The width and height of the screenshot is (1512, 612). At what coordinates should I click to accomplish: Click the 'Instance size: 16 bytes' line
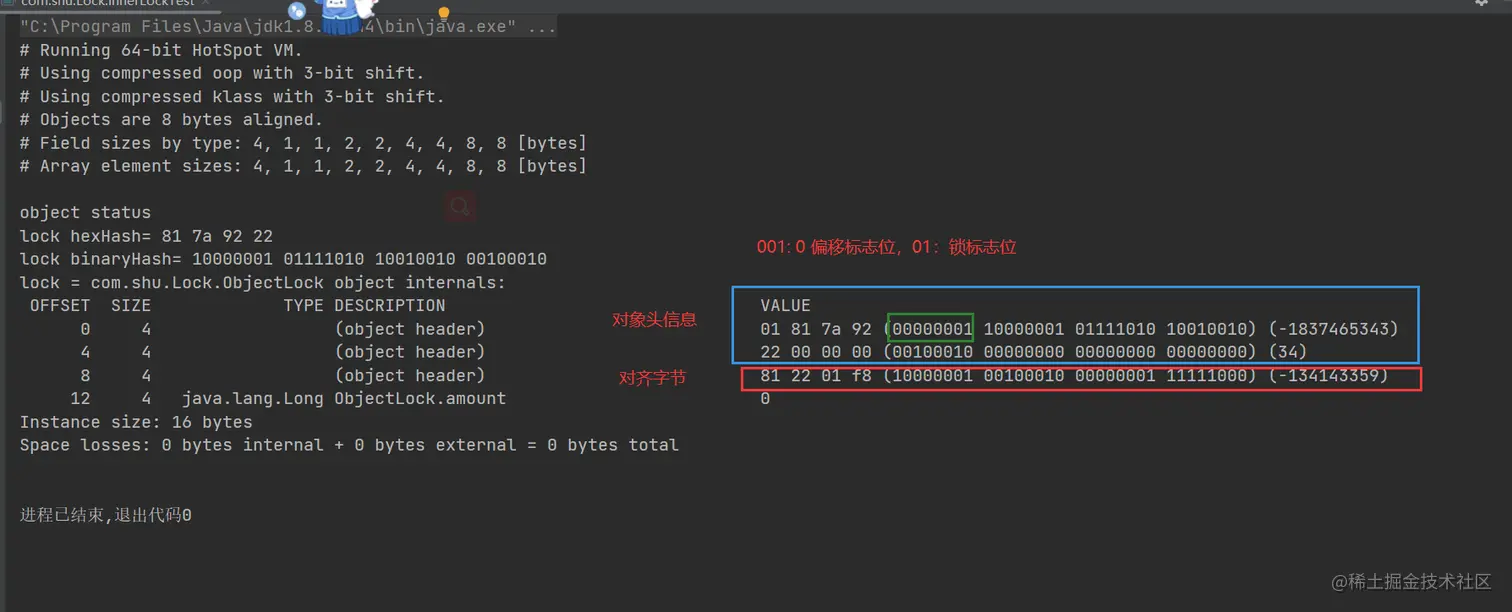[136, 422]
